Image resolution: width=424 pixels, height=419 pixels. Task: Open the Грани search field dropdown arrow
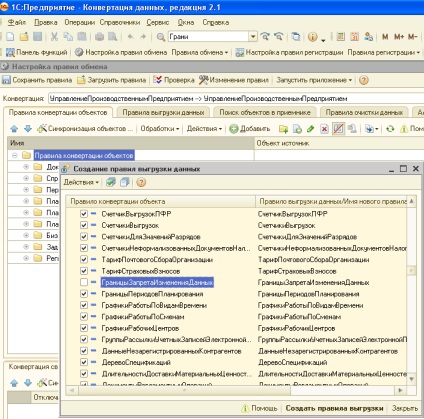pos(253,36)
